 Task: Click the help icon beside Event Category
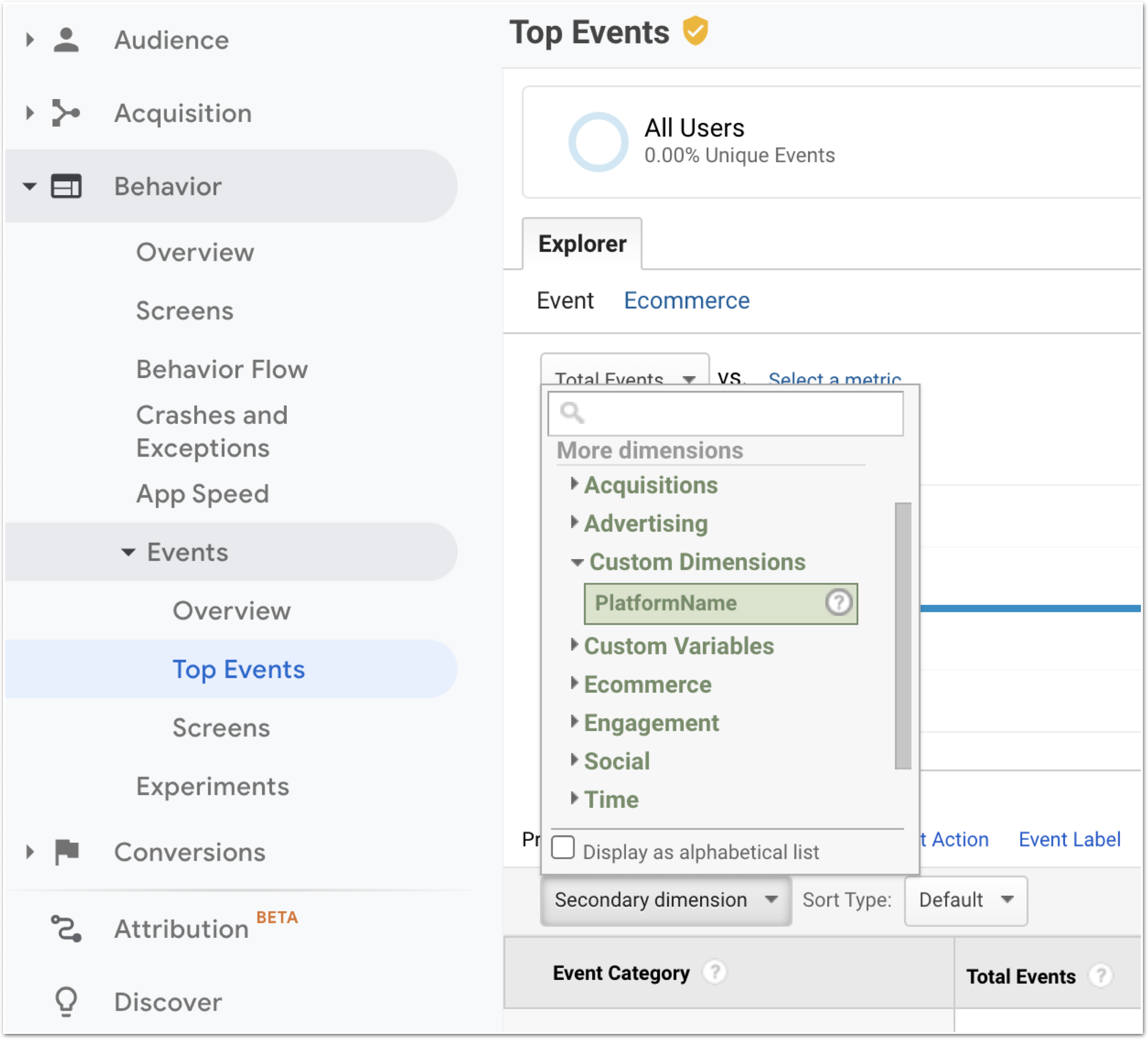click(x=714, y=972)
